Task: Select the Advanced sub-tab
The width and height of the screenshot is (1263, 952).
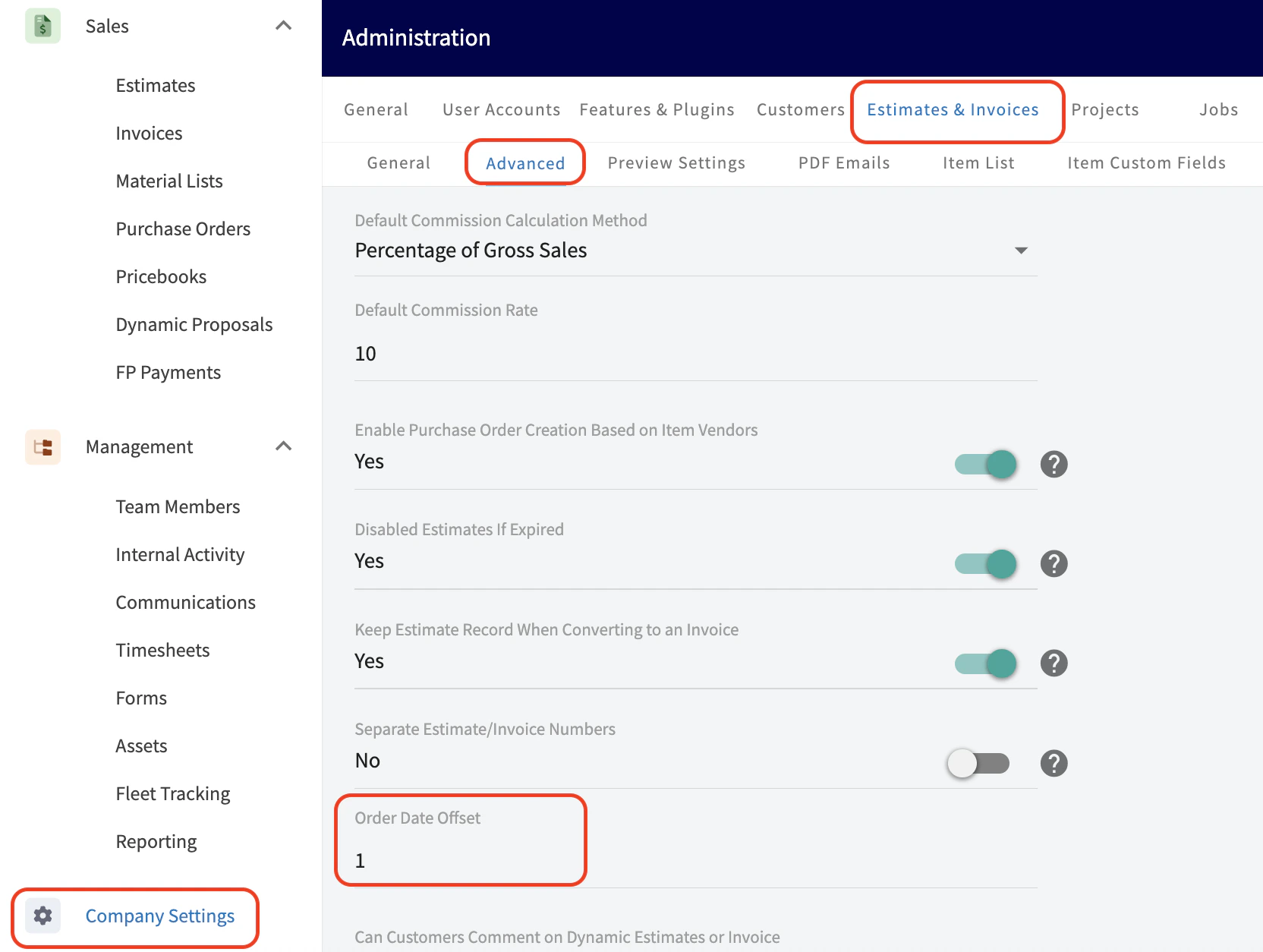Action: pyautogui.click(x=525, y=163)
